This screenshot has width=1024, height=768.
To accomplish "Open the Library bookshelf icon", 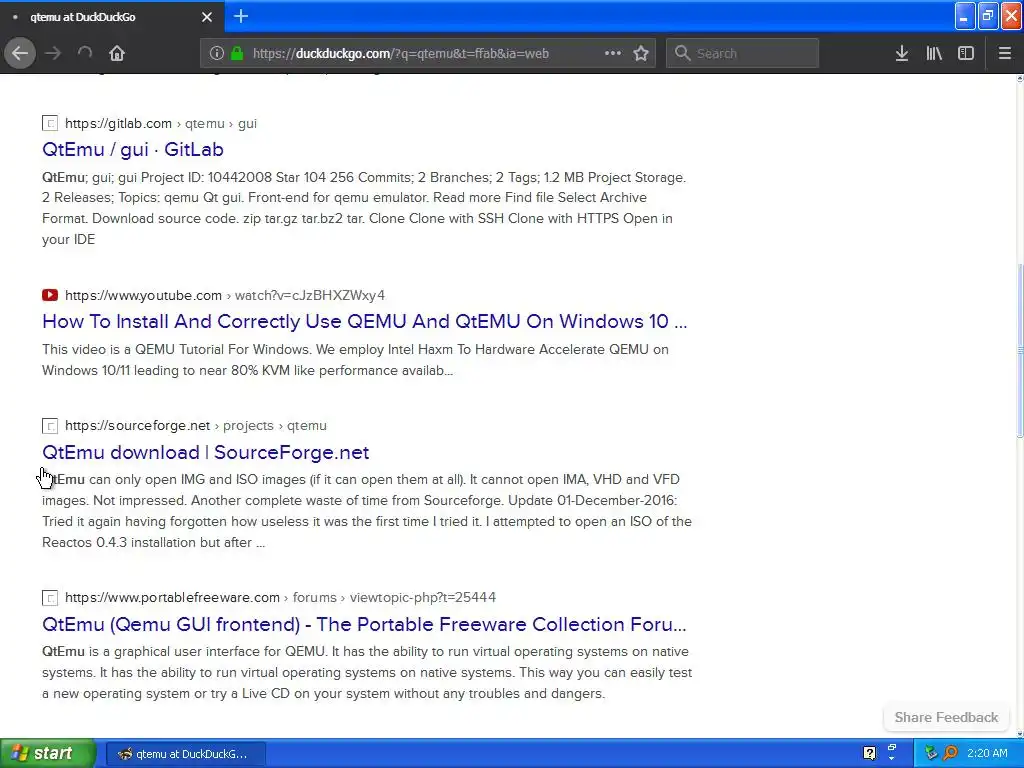I will coord(934,53).
